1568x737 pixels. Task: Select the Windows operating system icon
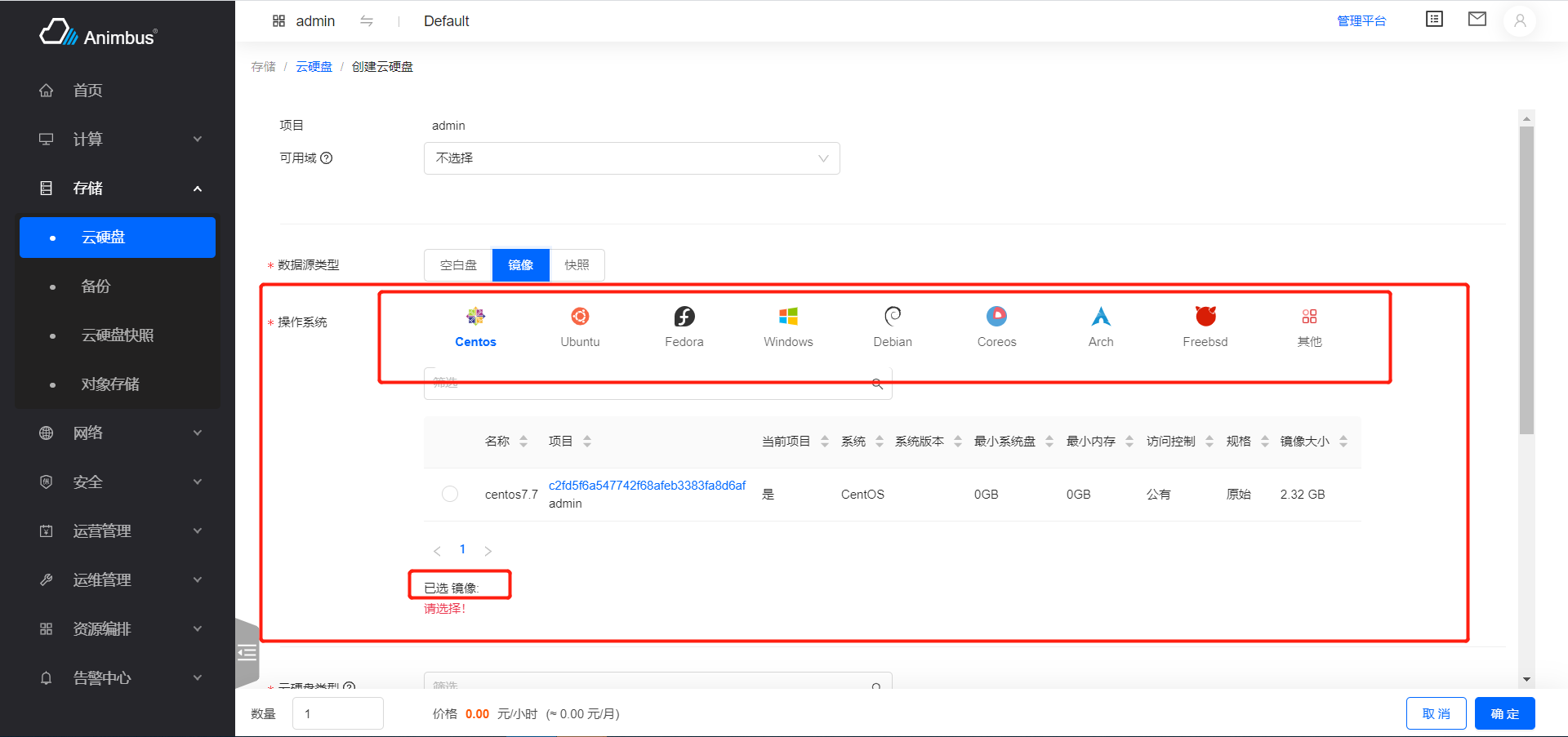[787, 325]
